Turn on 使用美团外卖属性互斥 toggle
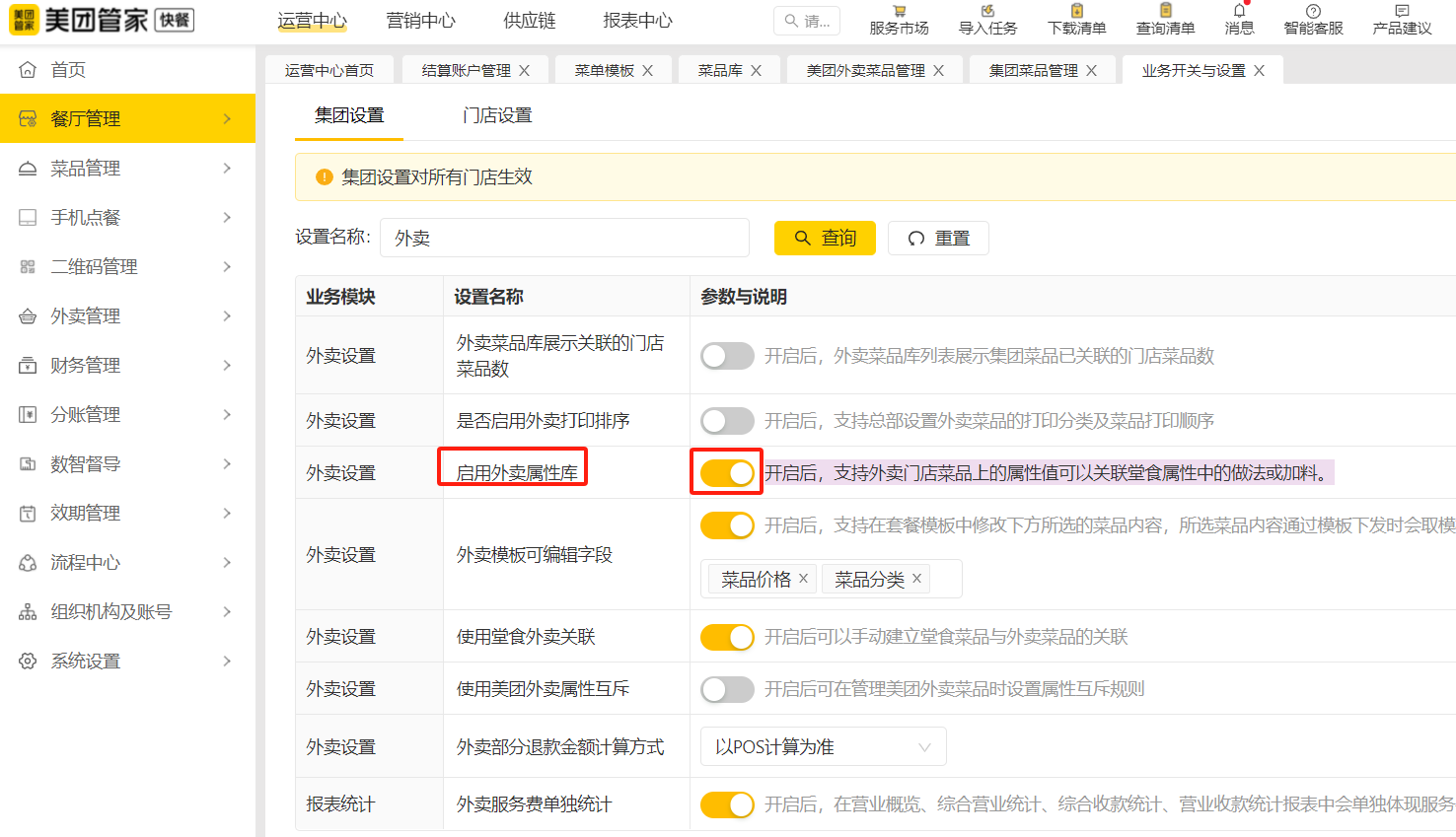This screenshot has height=837, width=1456. [727, 689]
